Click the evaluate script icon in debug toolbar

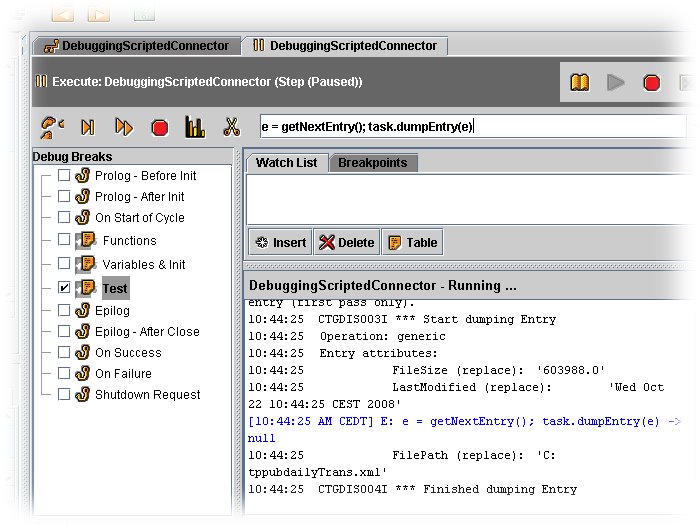tap(52, 127)
